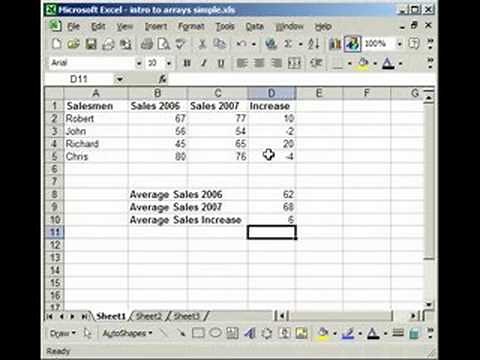Image resolution: width=480 pixels, height=360 pixels.
Task: Open the Font name dropdown showing Arial
Action: coord(139,63)
